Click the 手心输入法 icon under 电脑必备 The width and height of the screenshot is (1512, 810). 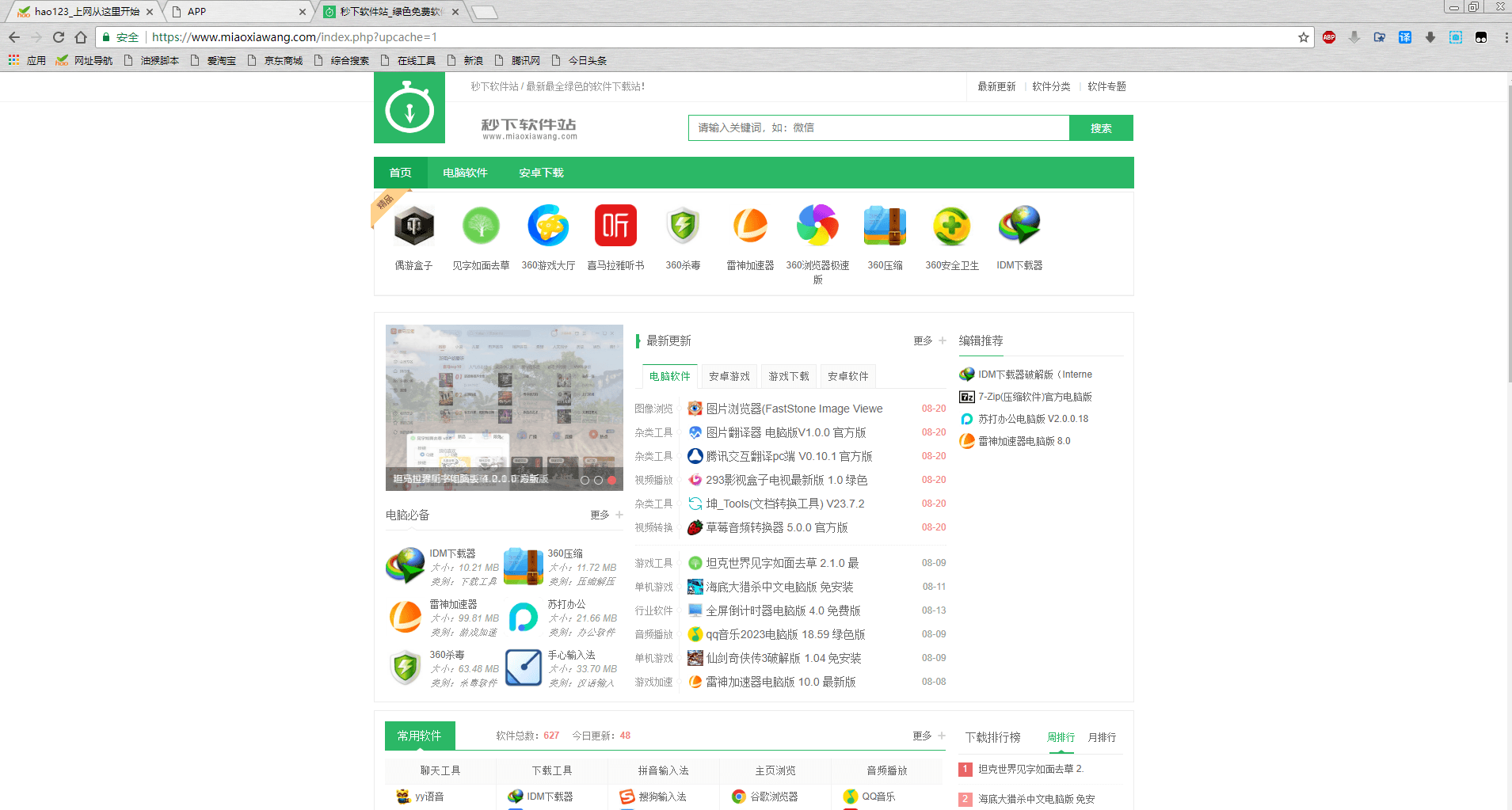523,667
